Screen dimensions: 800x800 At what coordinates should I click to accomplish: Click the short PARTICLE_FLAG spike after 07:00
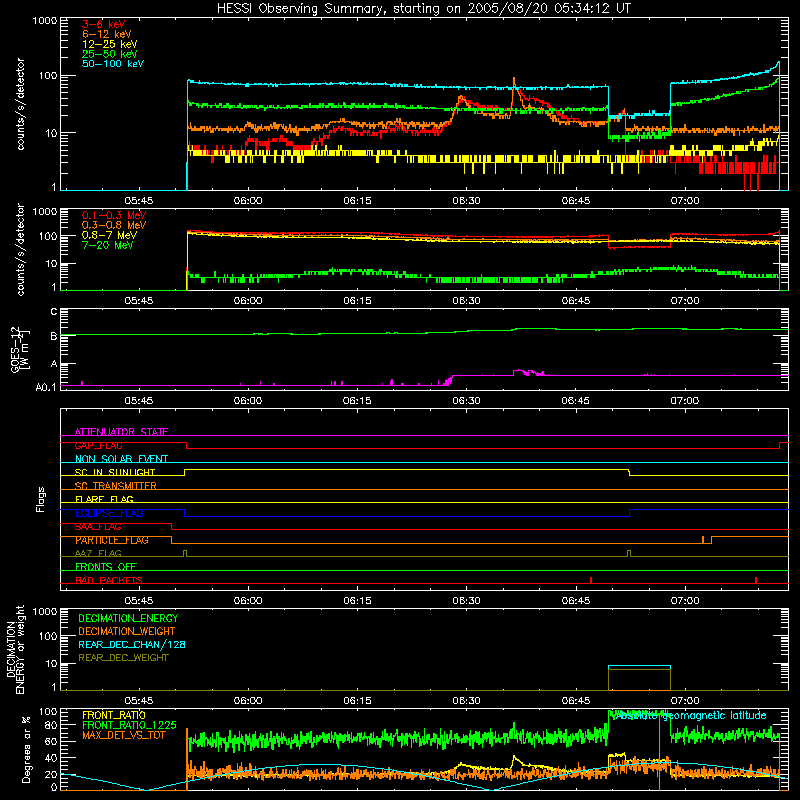[x=703, y=540]
